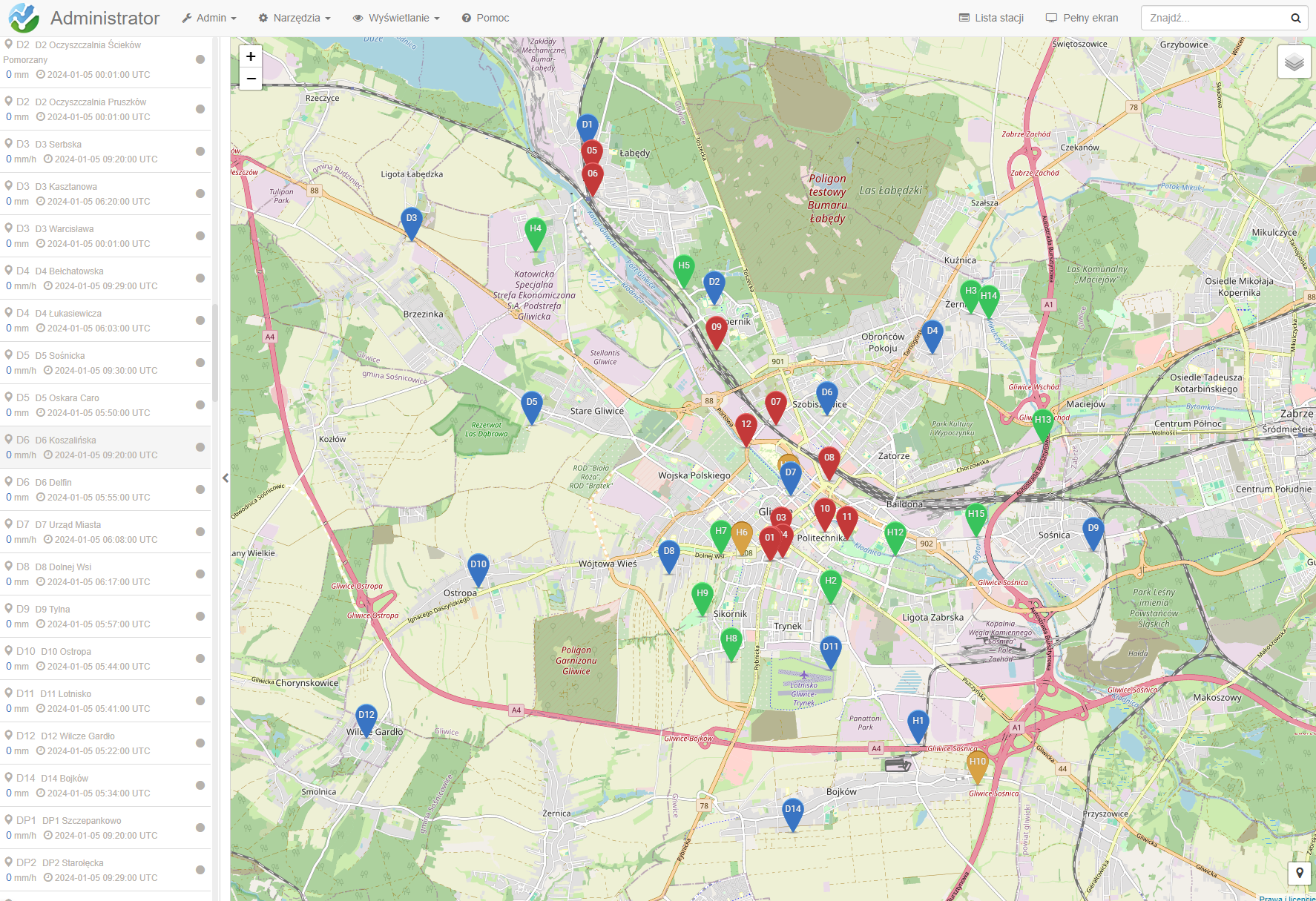
Task: Select the green H4 map marker
Action: click(x=535, y=231)
